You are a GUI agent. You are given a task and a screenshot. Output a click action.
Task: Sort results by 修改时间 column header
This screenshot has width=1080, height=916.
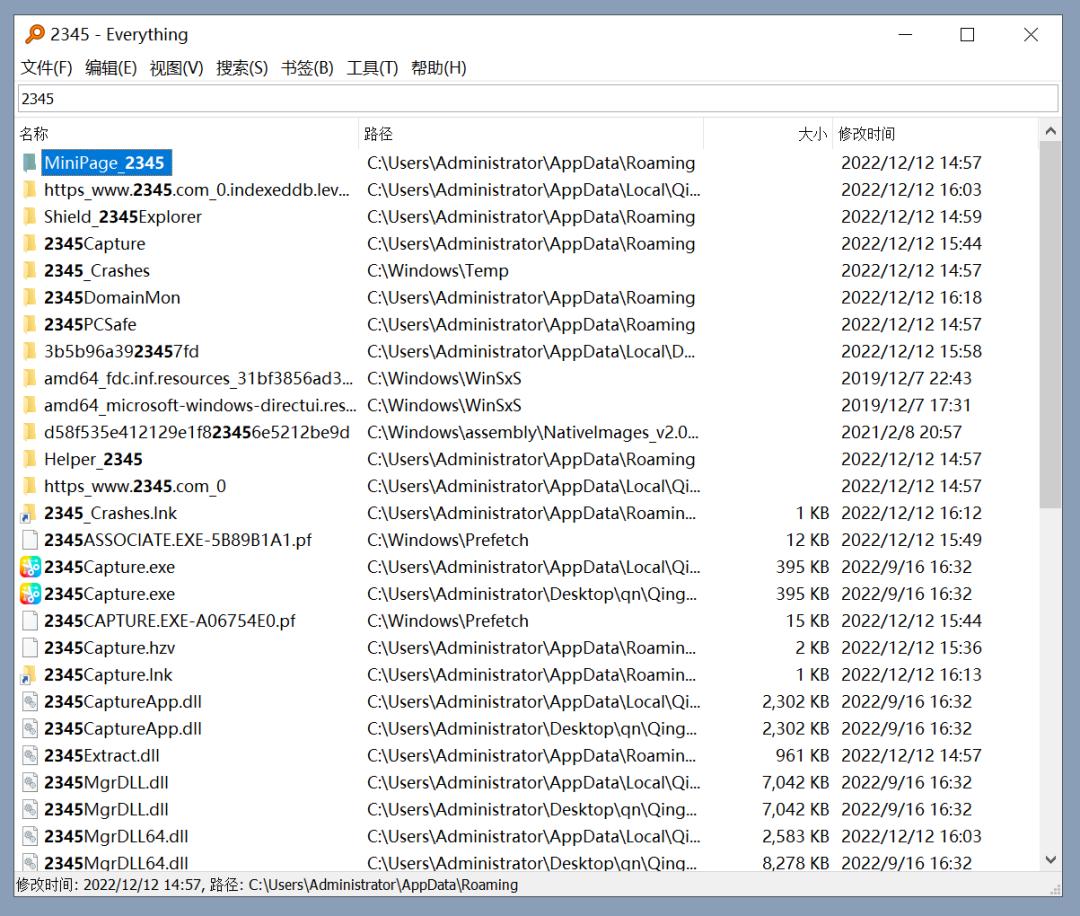935,134
